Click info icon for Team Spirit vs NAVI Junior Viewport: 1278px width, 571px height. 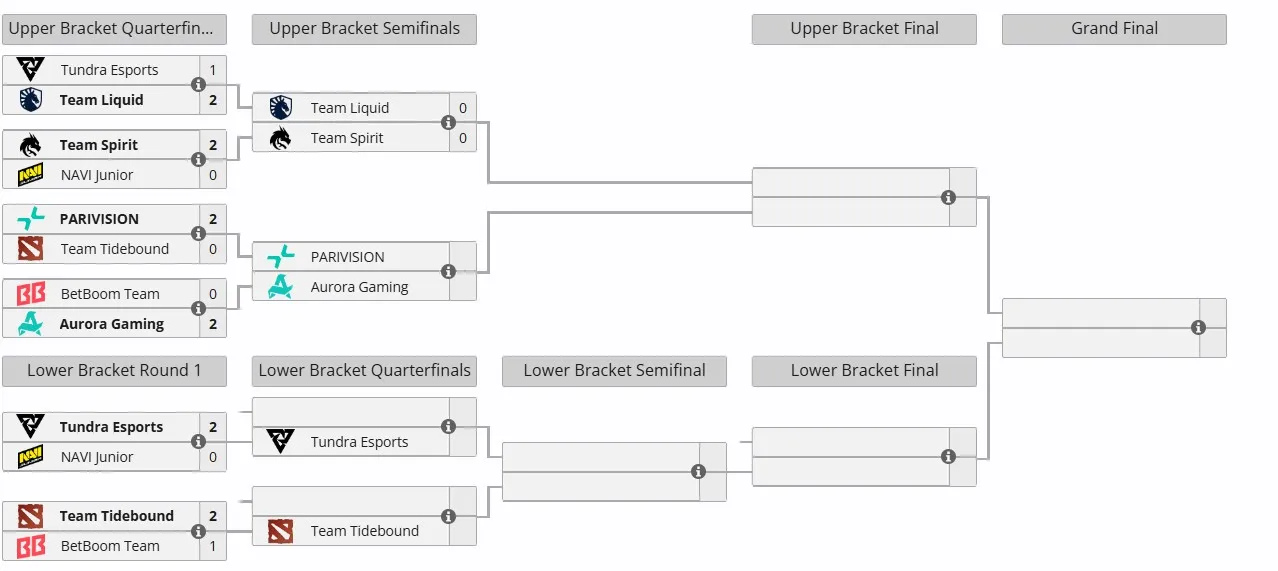(198, 159)
